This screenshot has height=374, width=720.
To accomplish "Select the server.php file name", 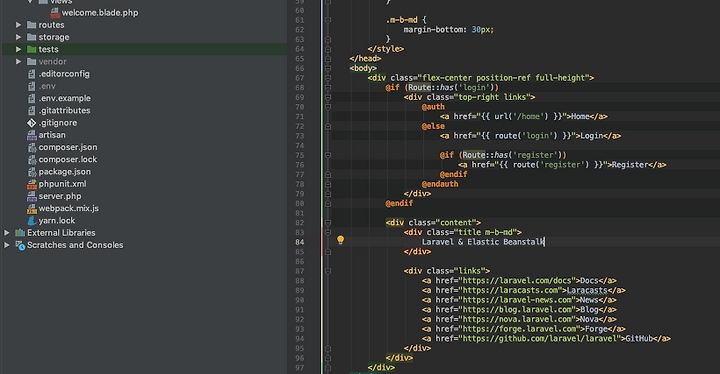I will [x=60, y=196].
